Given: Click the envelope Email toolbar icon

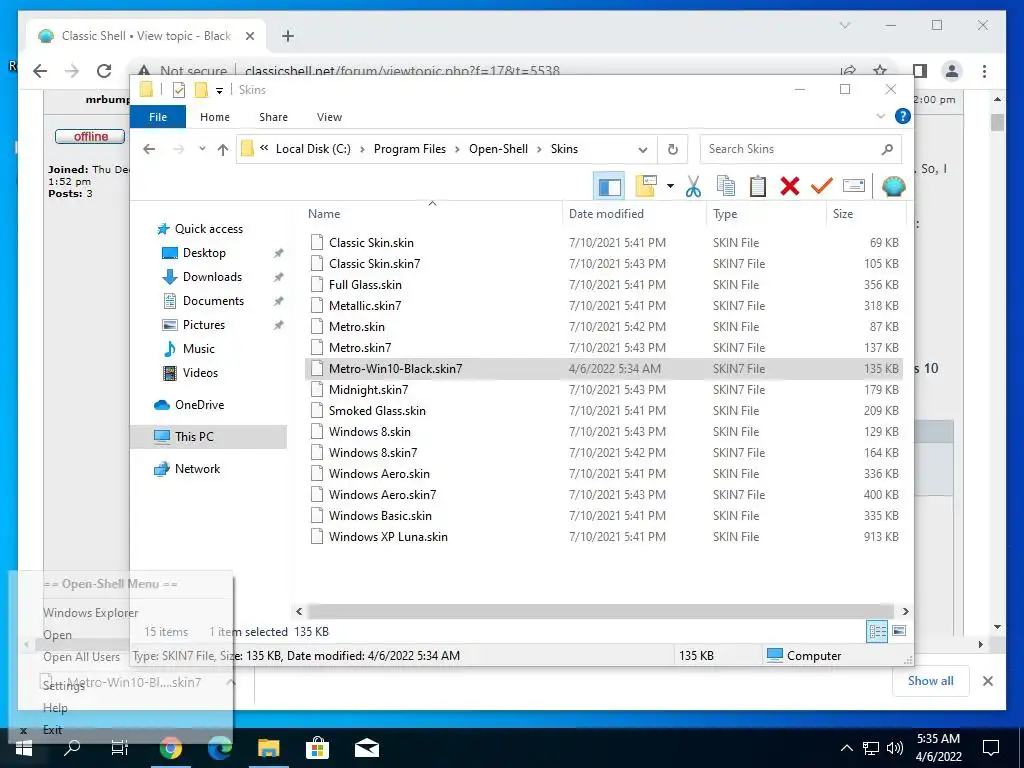Looking at the screenshot, I should (854, 187).
